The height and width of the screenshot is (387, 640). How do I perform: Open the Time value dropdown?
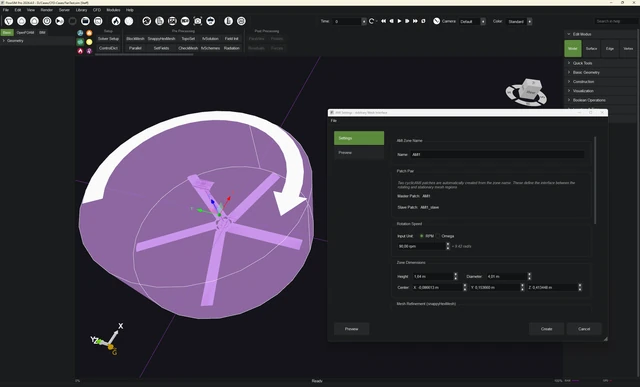click(x=364, y=22)
